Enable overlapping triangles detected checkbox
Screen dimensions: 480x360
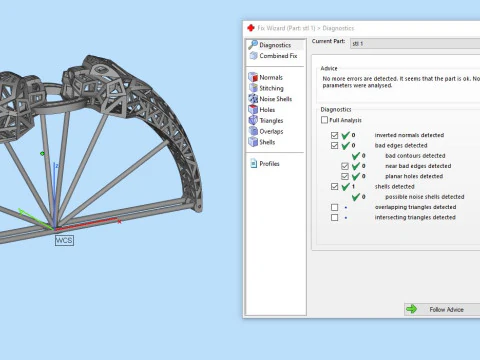(x=334, y=207)
